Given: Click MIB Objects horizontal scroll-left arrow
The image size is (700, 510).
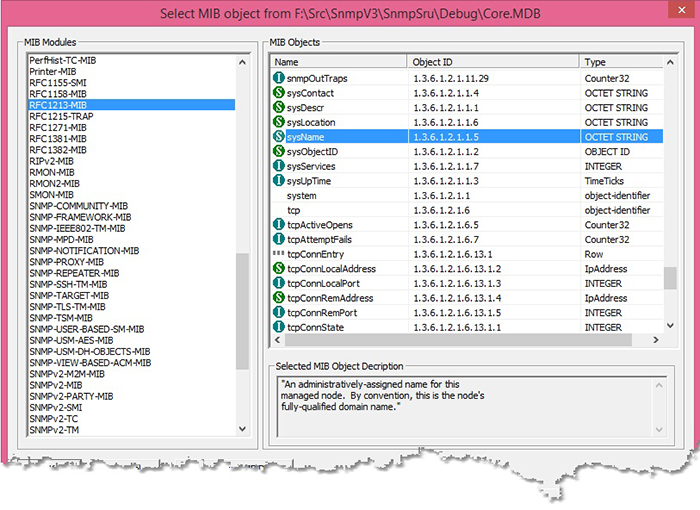Looking at the screenshot, I should (278, 340).
